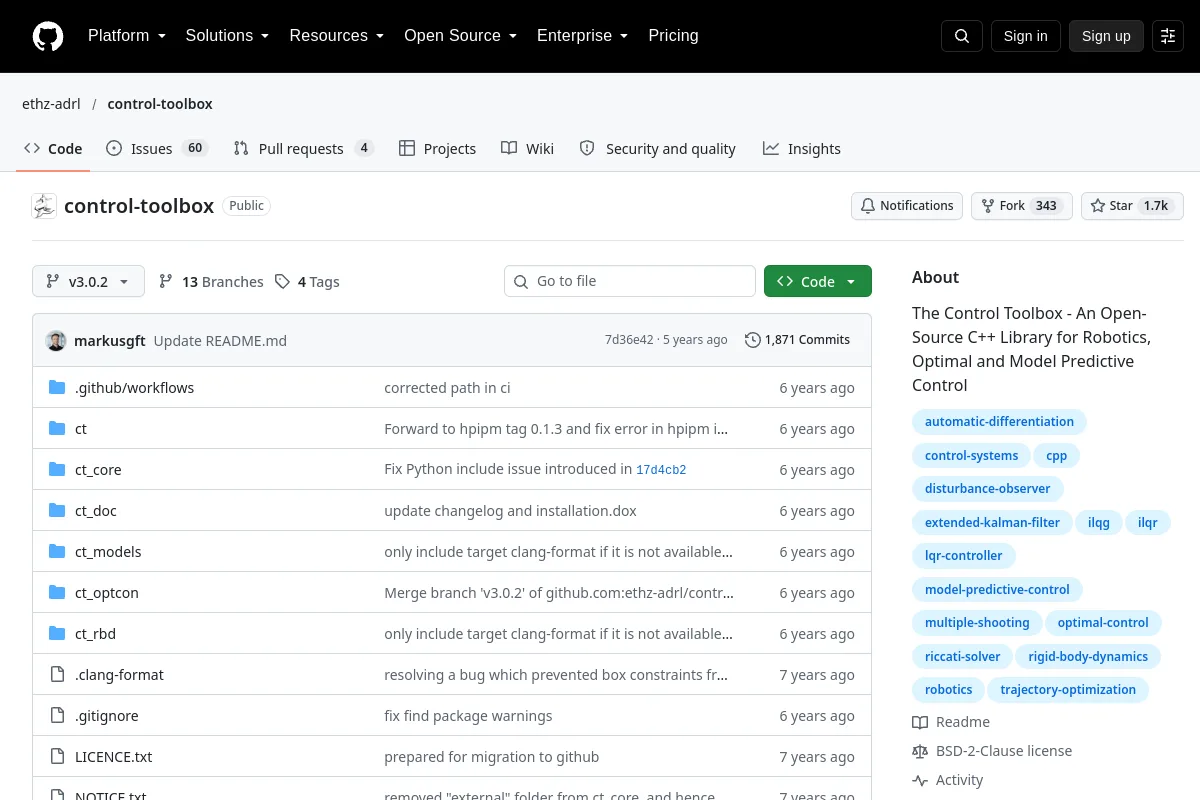Click the .clang-format file icon

57,674
